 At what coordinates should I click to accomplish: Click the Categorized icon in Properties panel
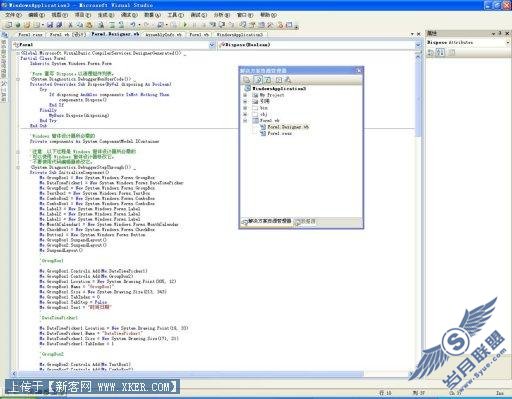tap(431, 52)
